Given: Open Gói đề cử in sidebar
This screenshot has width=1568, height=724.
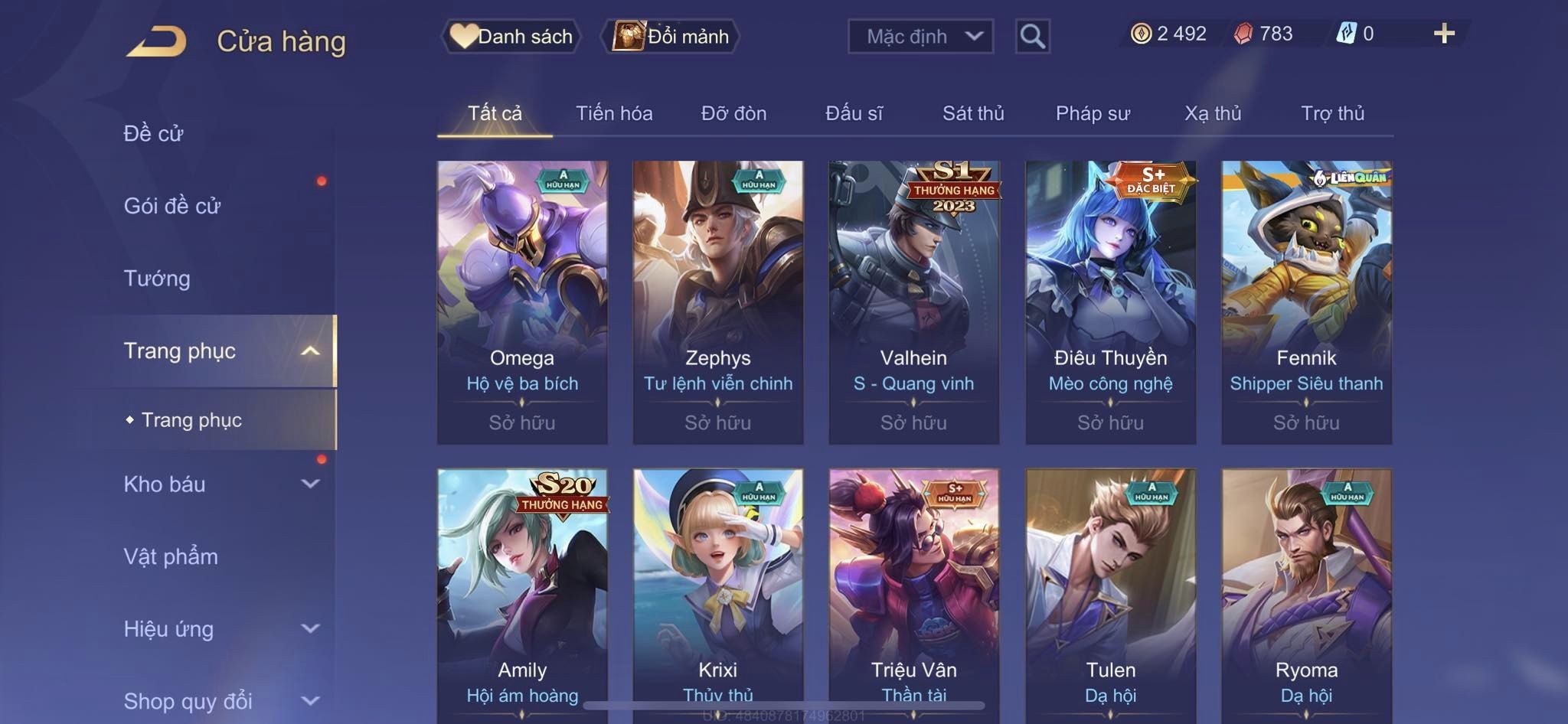Looking at the screenshot, I should click(172, 206).
